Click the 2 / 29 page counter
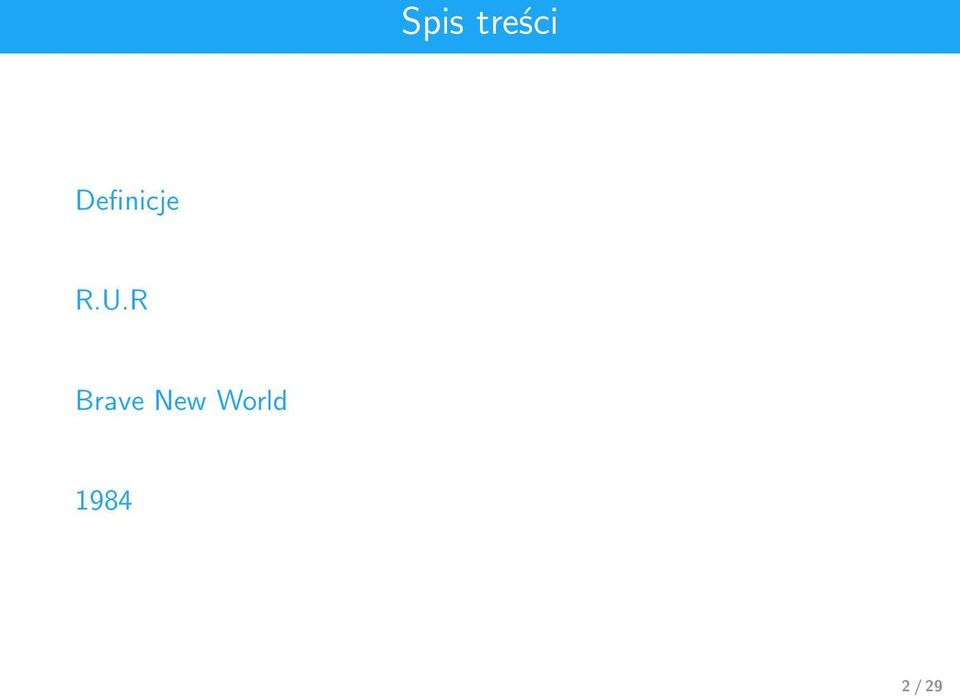Viewport: 960px width, 697px height. (922, 685)
